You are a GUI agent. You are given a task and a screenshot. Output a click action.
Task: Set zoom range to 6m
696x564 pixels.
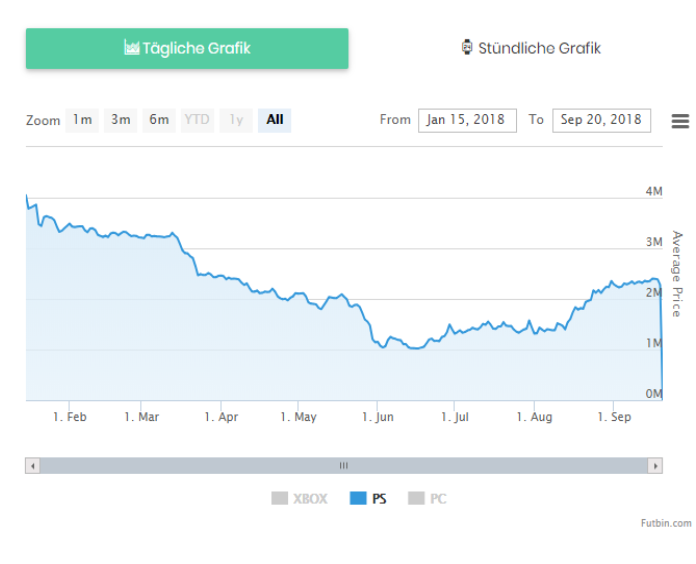(159, 120)
